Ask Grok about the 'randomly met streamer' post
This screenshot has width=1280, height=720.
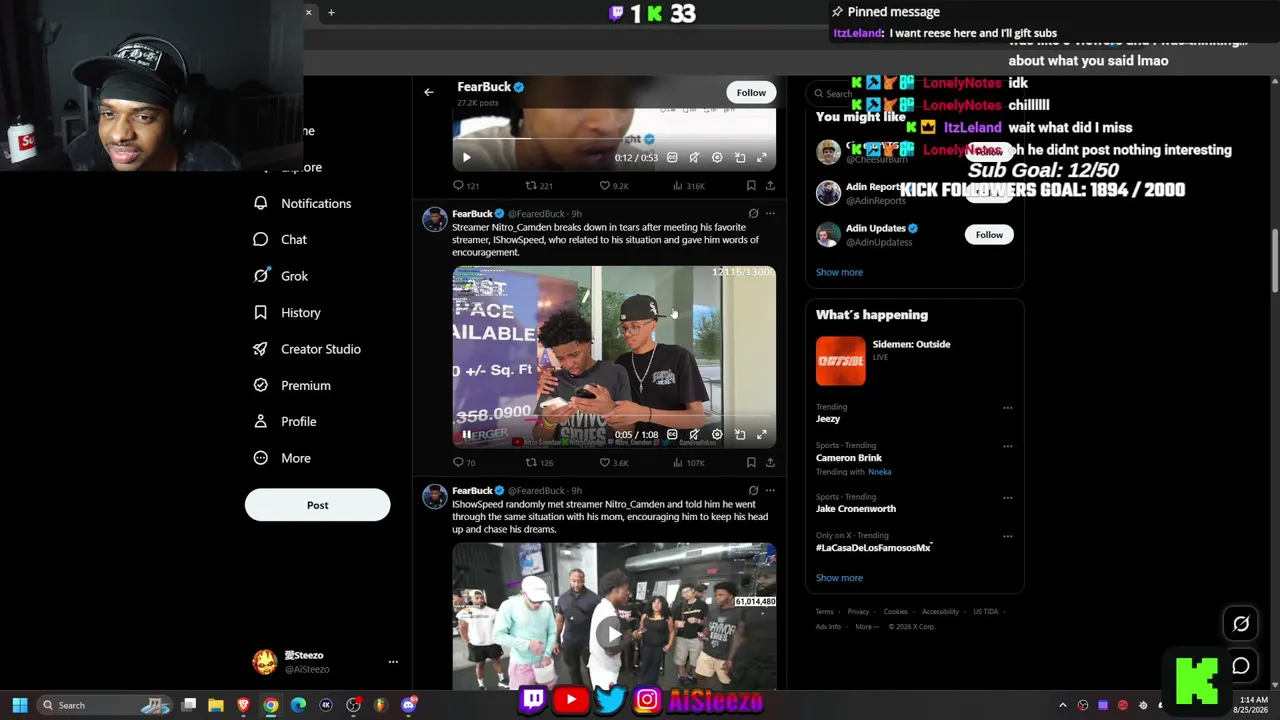(753, 490)
